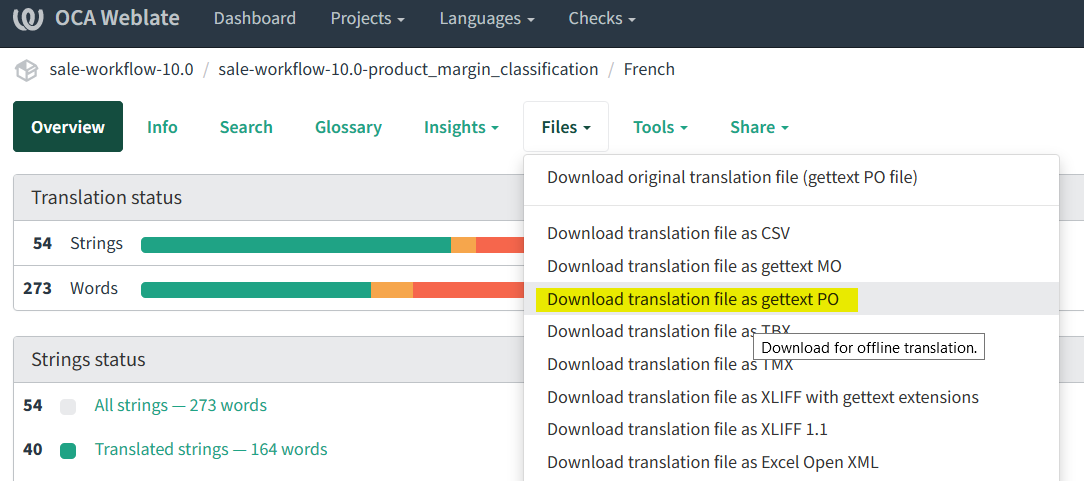
Task: Choose Download as Excel Open XML
Action: (712, 462)
